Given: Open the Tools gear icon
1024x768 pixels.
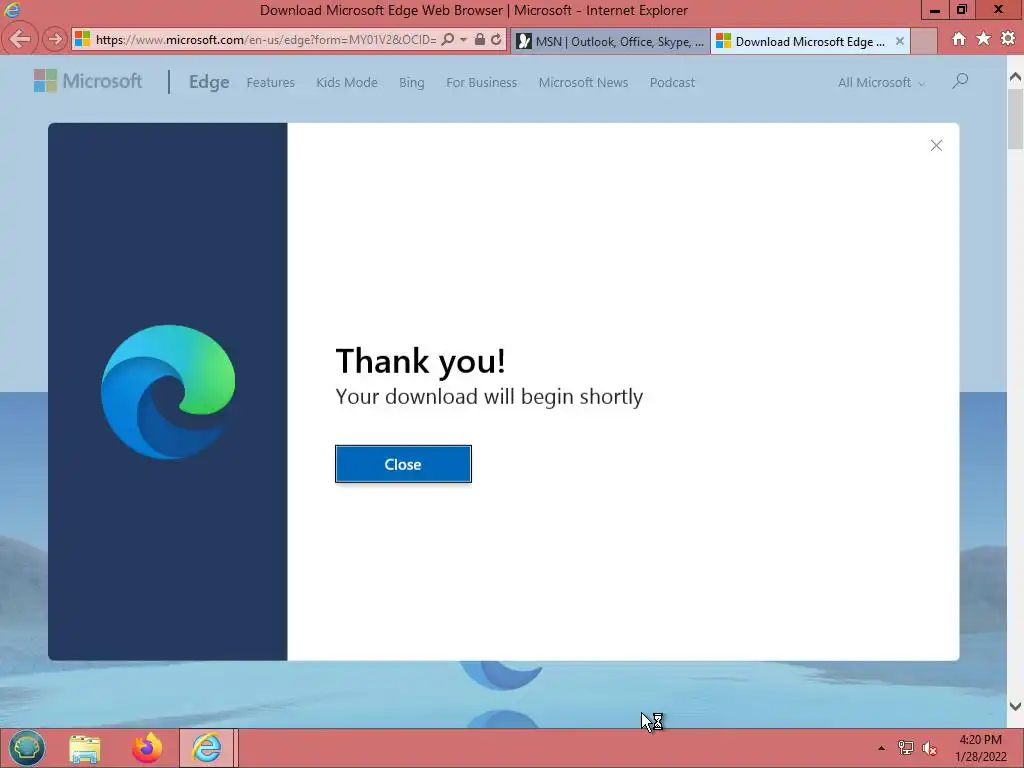Looking at the screenshot, I should [x=1008, y=39].
